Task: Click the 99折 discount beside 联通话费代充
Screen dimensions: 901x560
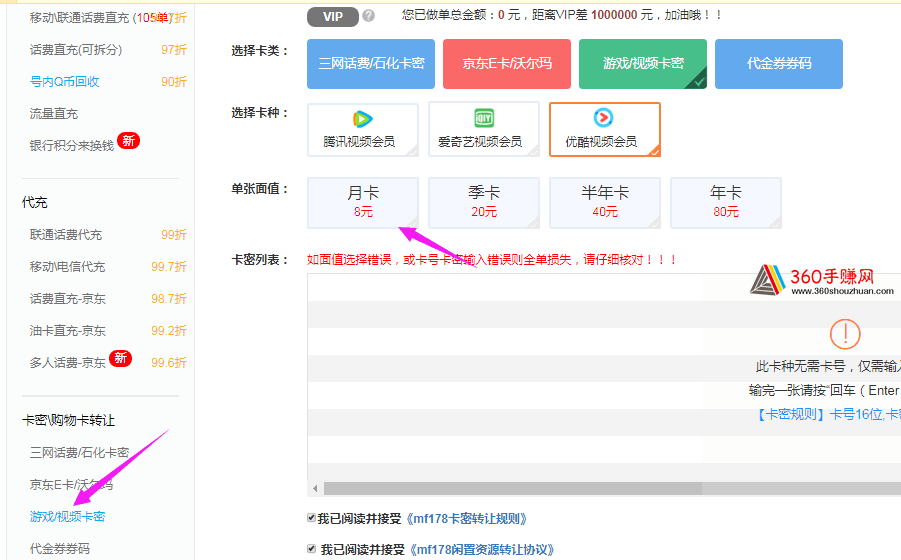Action: click(174, 234)
